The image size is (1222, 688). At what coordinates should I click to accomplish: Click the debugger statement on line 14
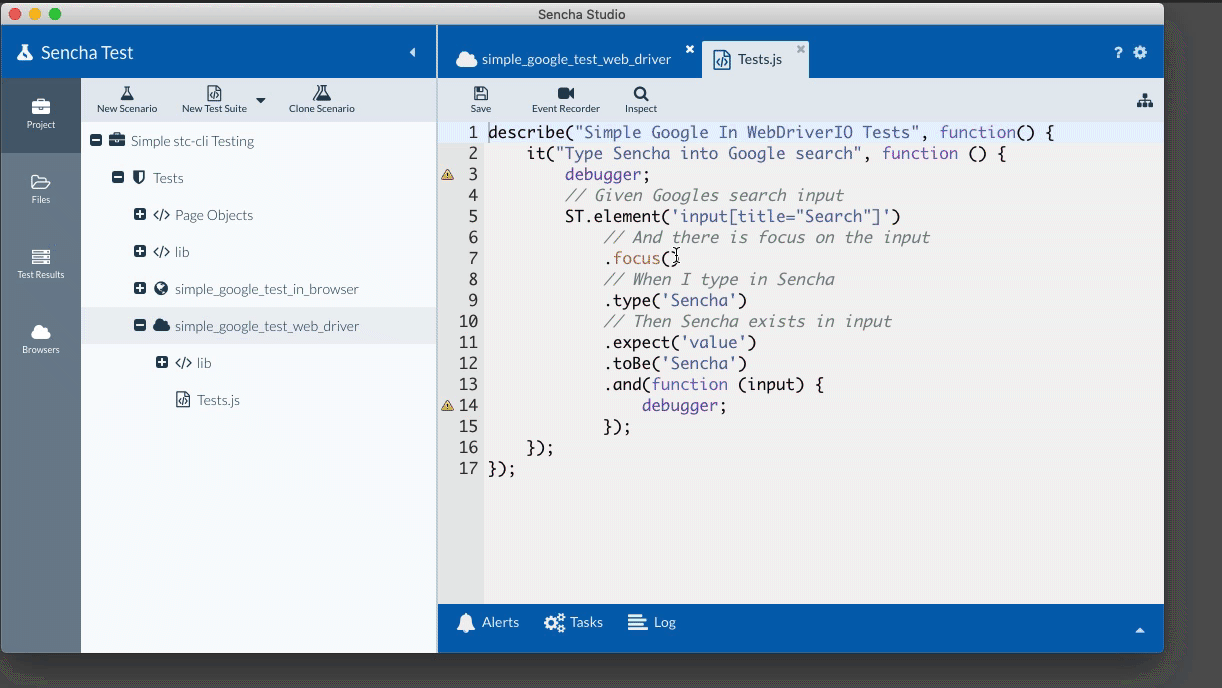(x=684, y=405)
